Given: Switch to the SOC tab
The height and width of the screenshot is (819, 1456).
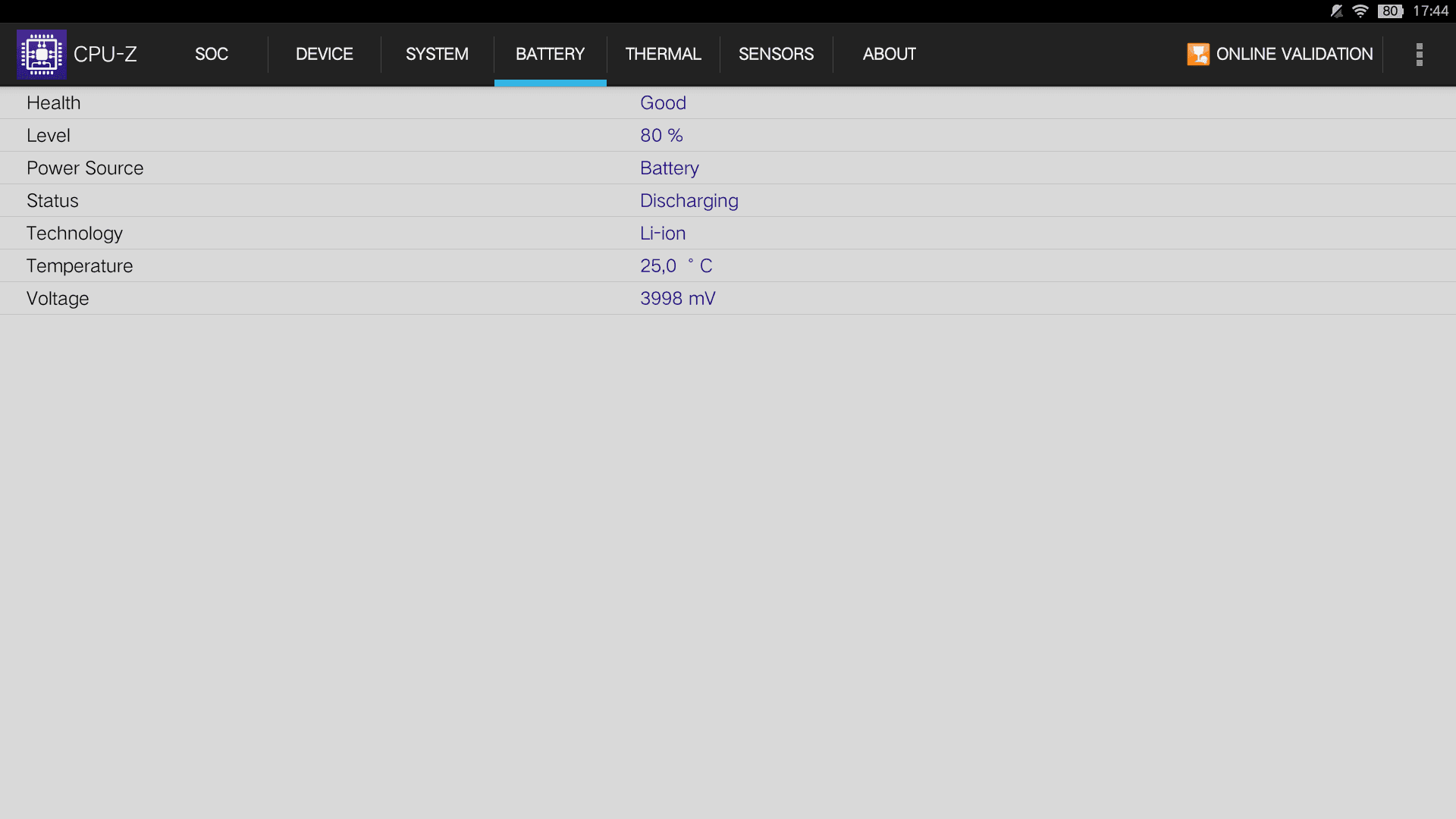Looking at the screenshot, I should 212,55.
